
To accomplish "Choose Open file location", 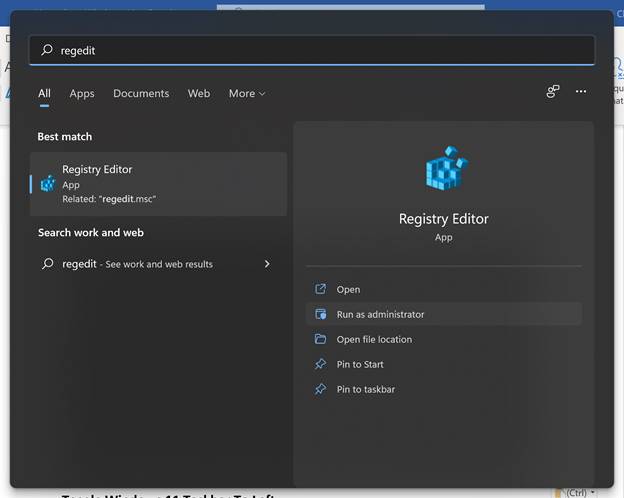I will (x=443, y=340).
